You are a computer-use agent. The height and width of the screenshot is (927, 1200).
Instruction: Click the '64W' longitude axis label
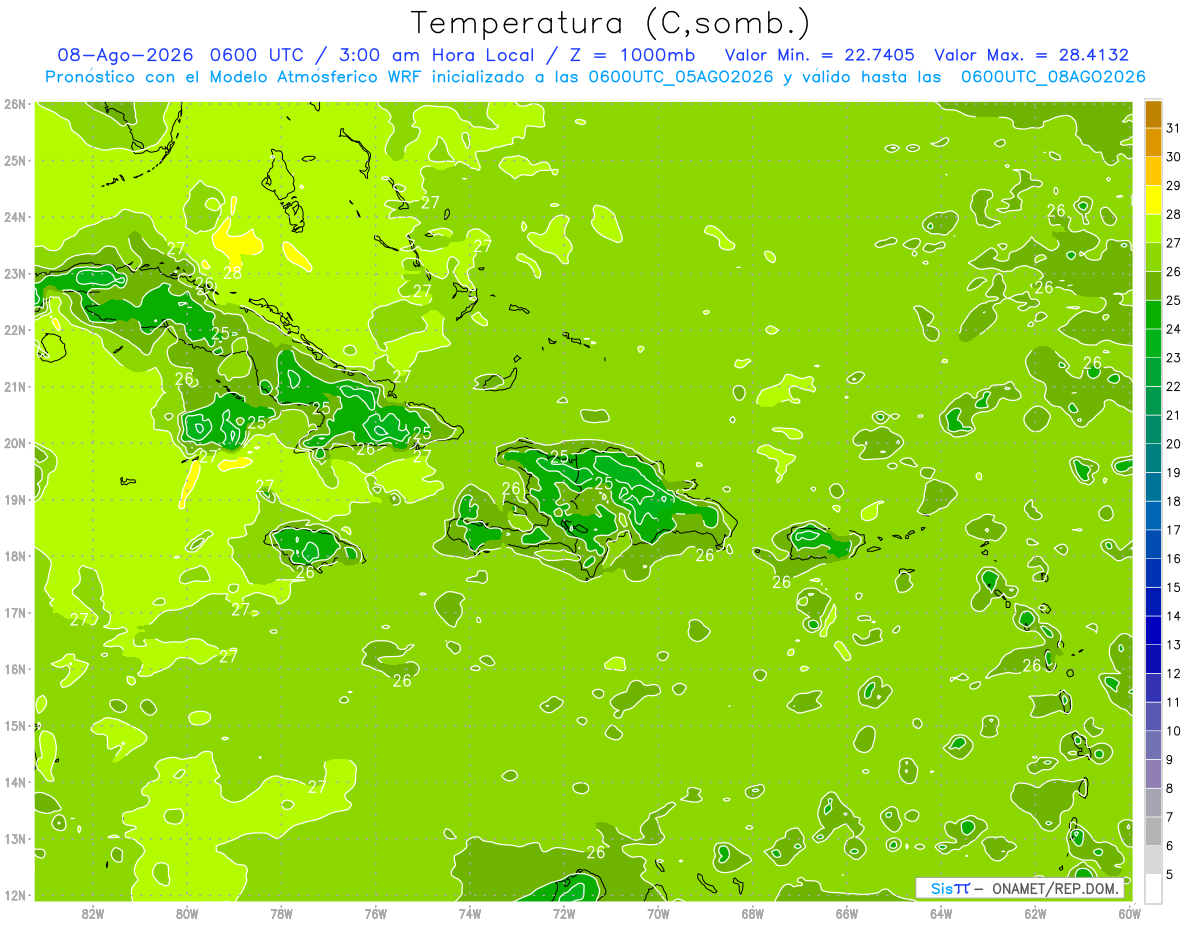tap(941, 913)
